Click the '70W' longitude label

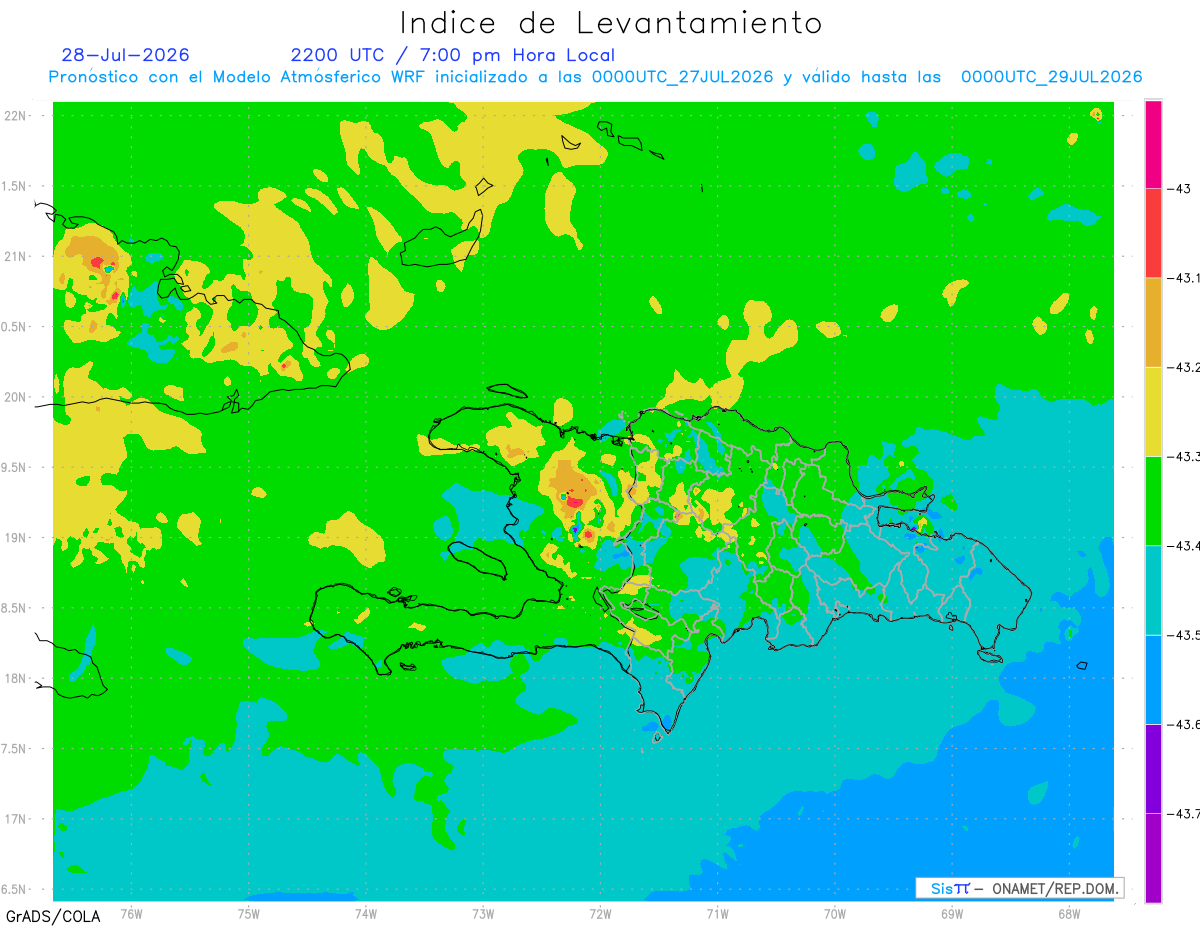(x=835, y=913)
